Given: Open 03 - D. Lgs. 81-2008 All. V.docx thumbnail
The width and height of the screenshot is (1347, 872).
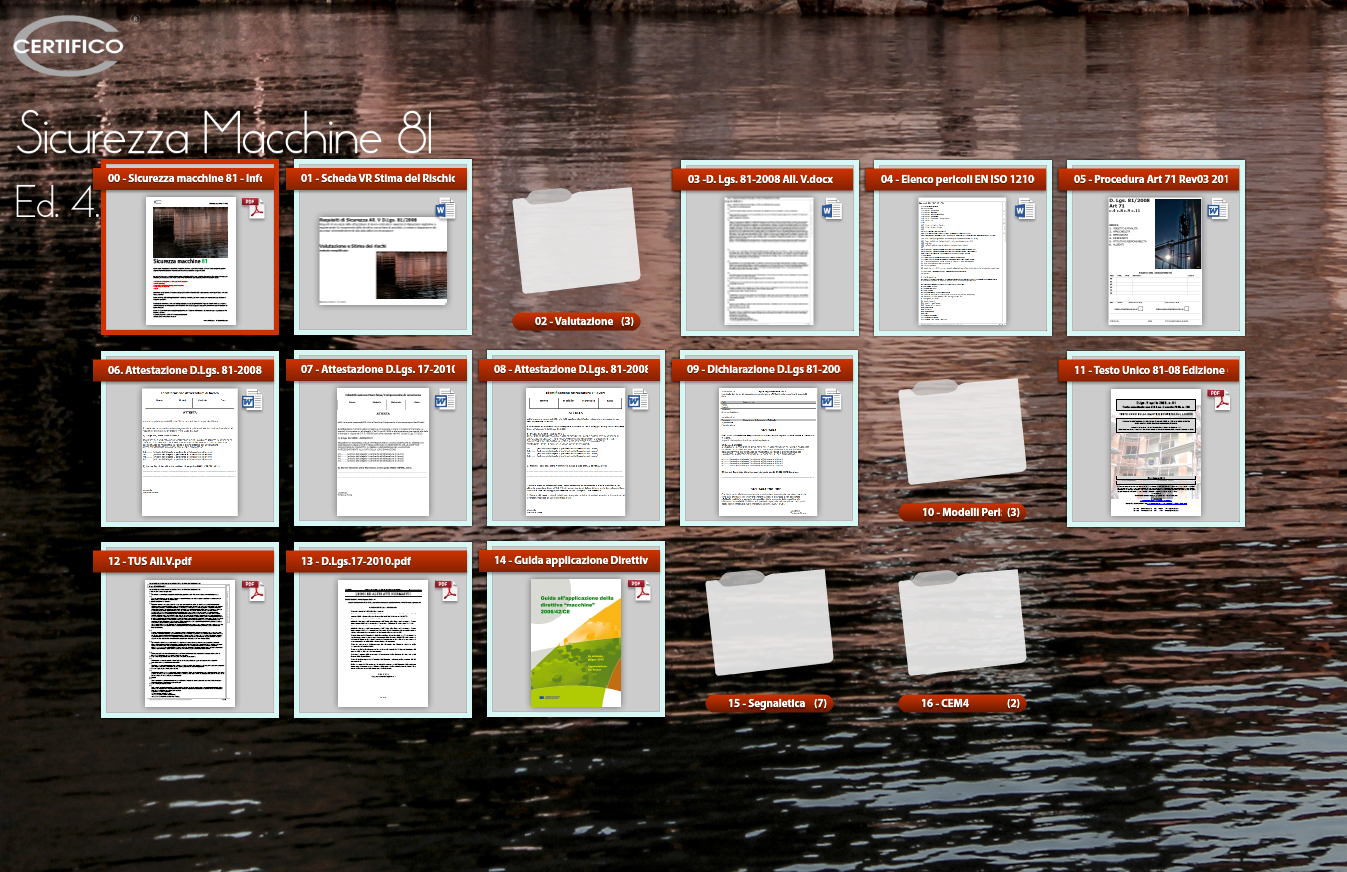Looking at the screenshot, I should click(x=769, y=259).
